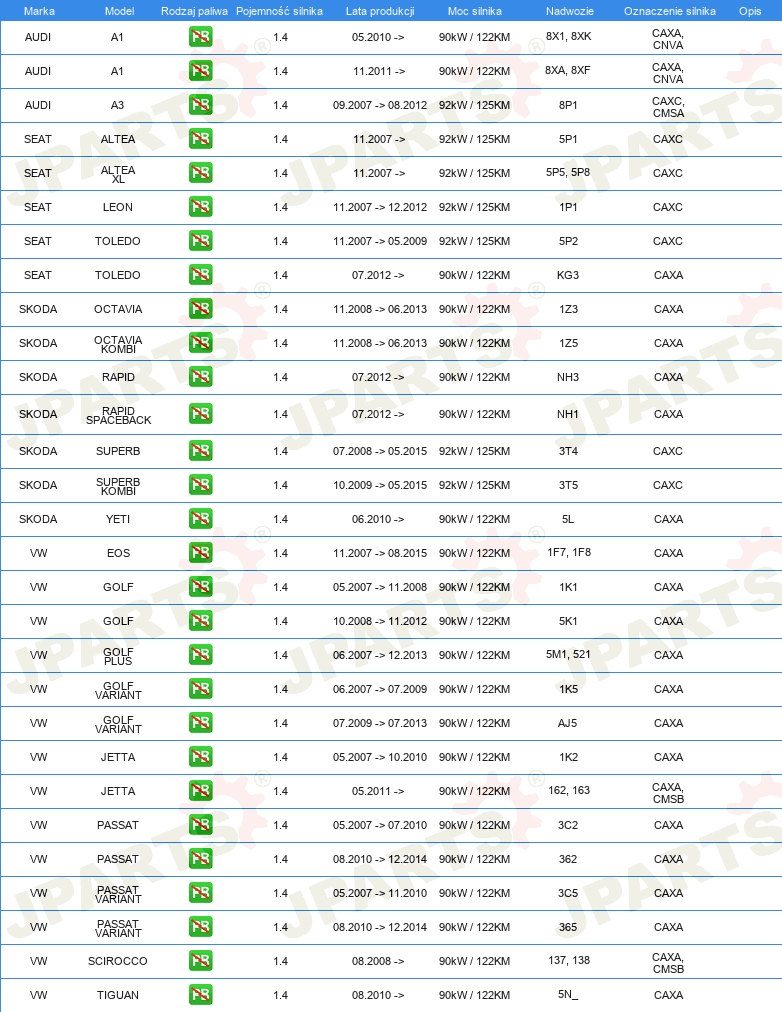Click the fuel icon in the VW SCIROCCO row

(201, 960)
